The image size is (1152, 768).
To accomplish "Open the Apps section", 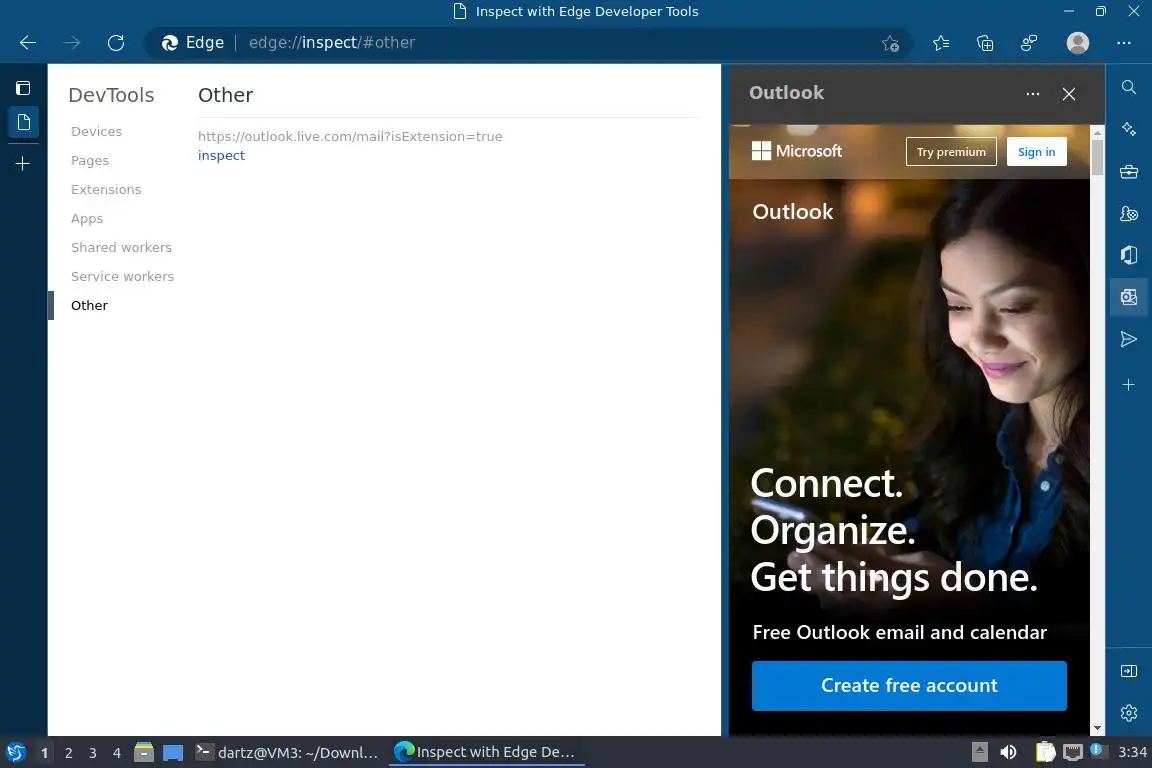I will point(87,218).
